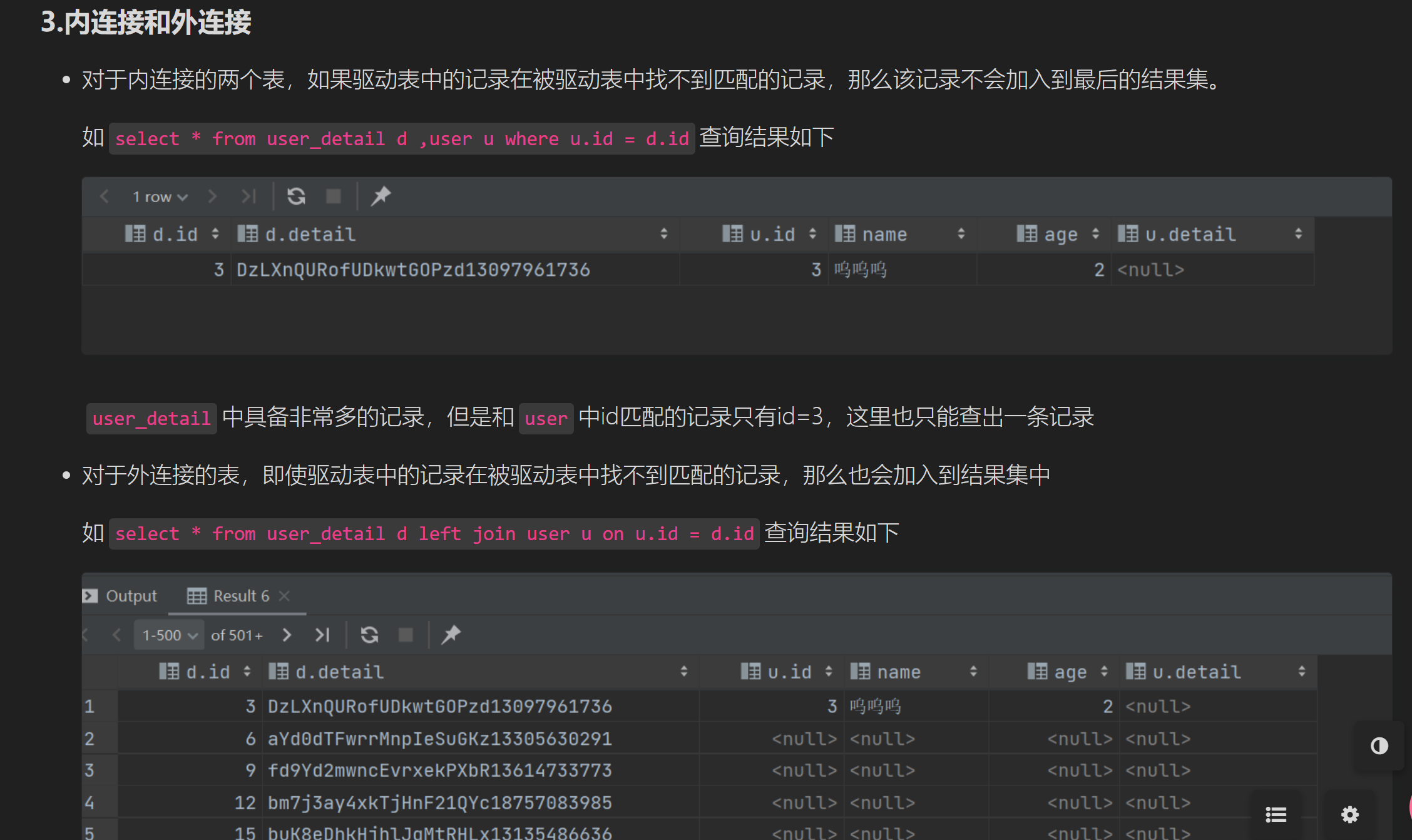Select row 2 number in lower result grid
This screenshot has height=840, width=1412.
[90, 739]
